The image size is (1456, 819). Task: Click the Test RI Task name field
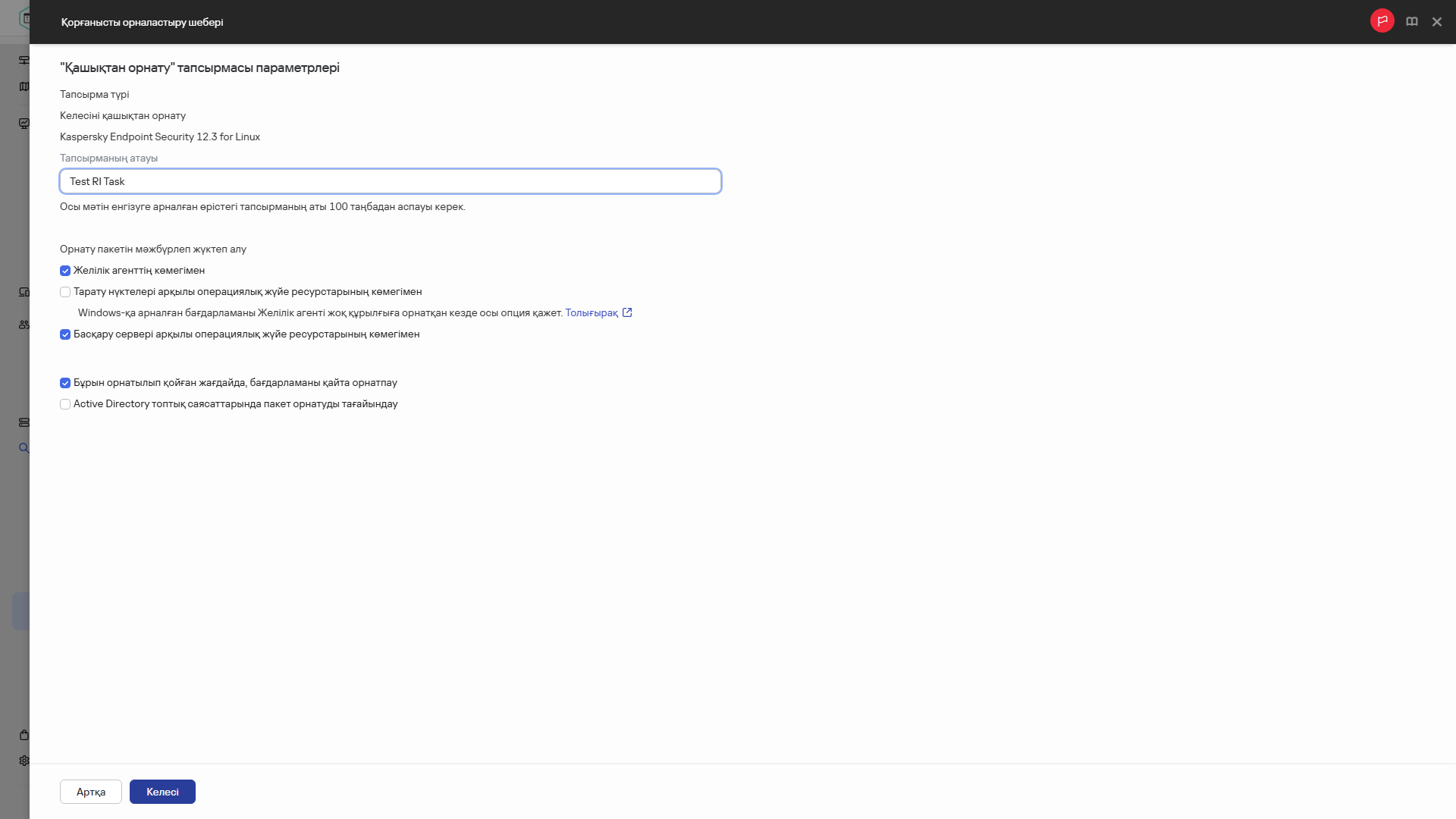tap(390, 181)
